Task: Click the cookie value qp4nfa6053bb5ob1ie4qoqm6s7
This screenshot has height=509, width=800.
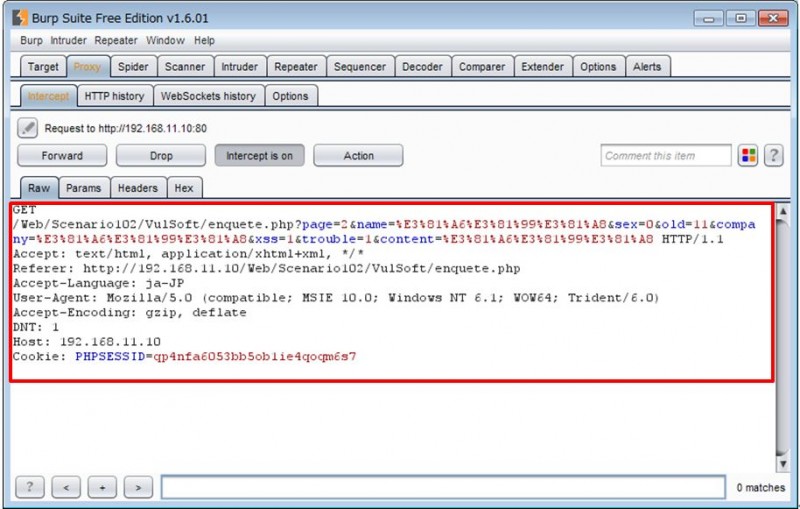Action: [255, 356]
